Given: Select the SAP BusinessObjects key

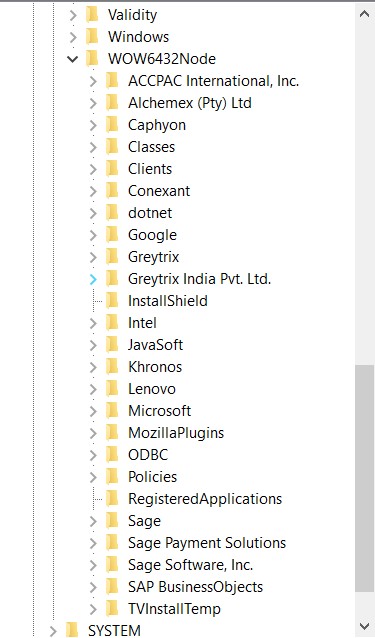Looking at the screenshot, I should pyautogui.click(x=196, y=586).
